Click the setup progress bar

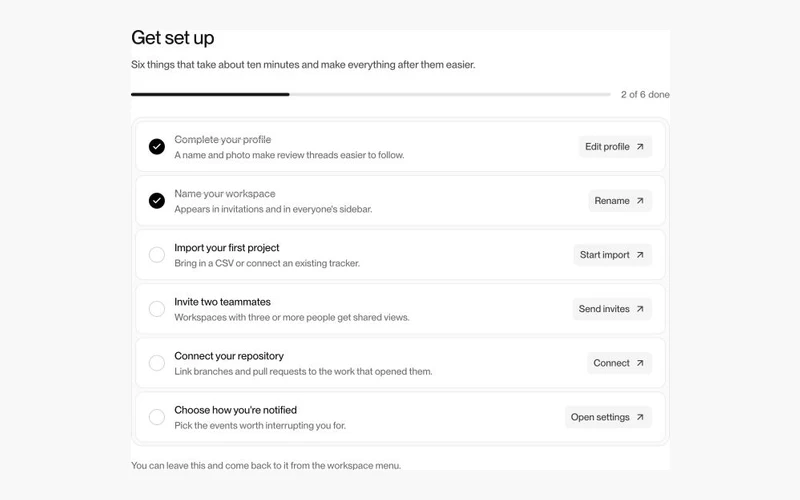coord(371,94)
